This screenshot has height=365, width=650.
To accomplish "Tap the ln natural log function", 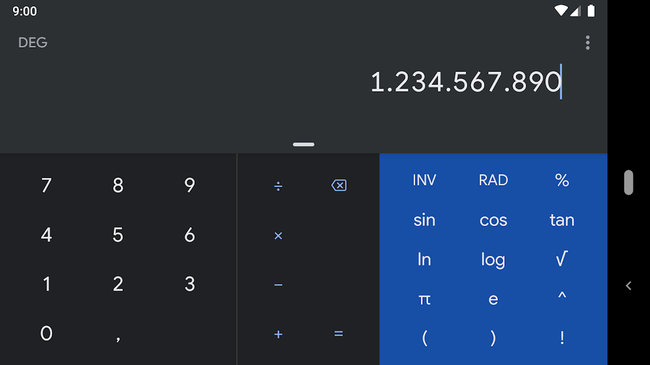I will pyautogui.click(x=424, y=259).
